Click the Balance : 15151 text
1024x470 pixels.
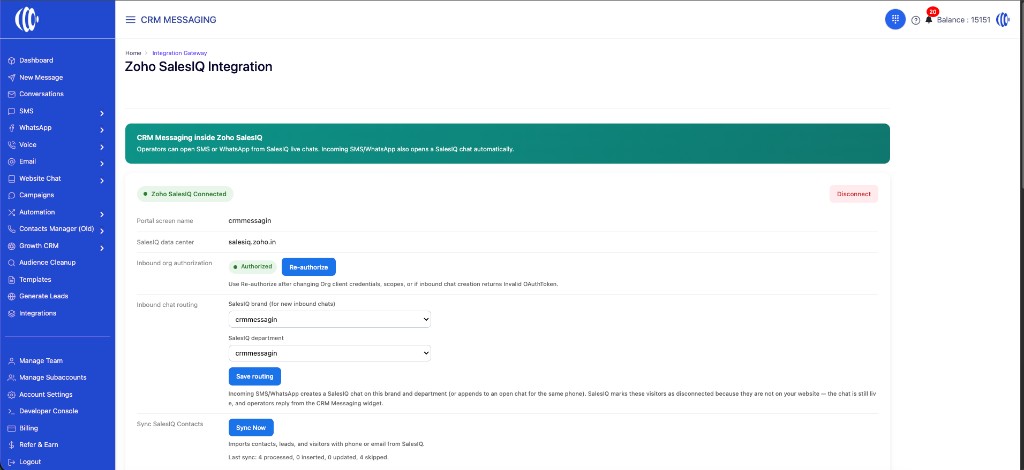pos(963,20)
